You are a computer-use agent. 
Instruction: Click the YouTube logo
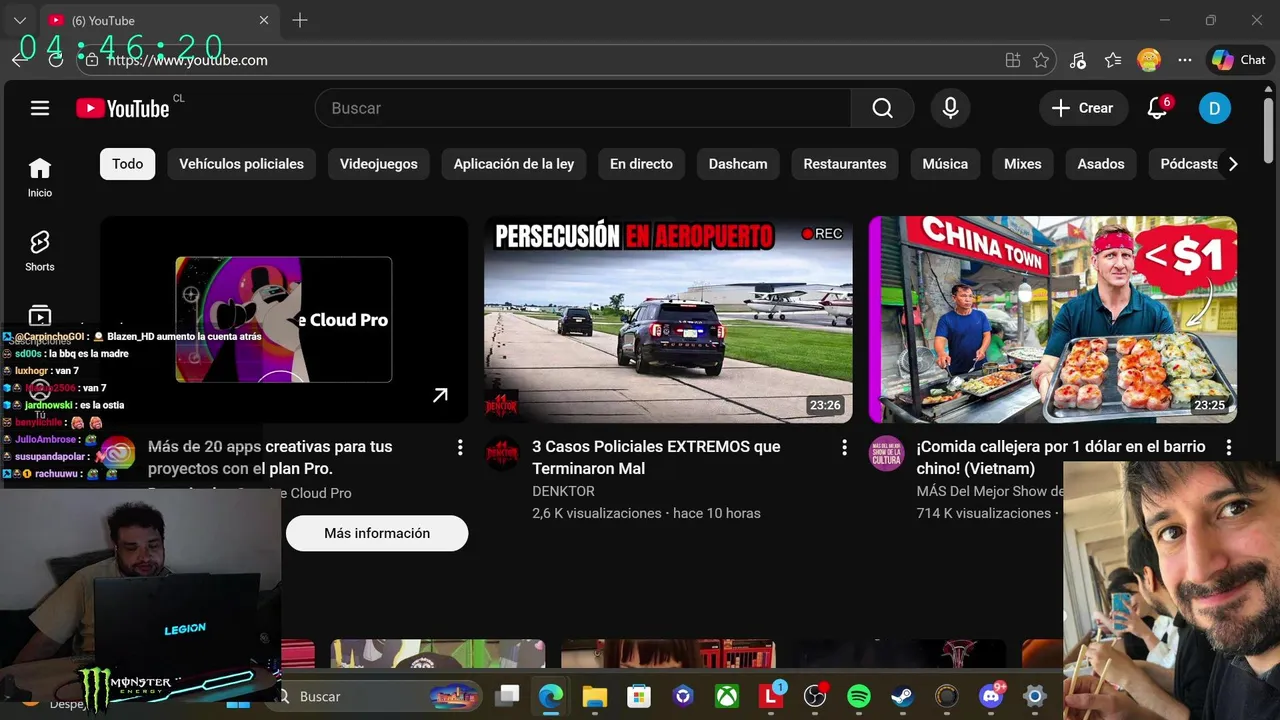coord(123,108)
